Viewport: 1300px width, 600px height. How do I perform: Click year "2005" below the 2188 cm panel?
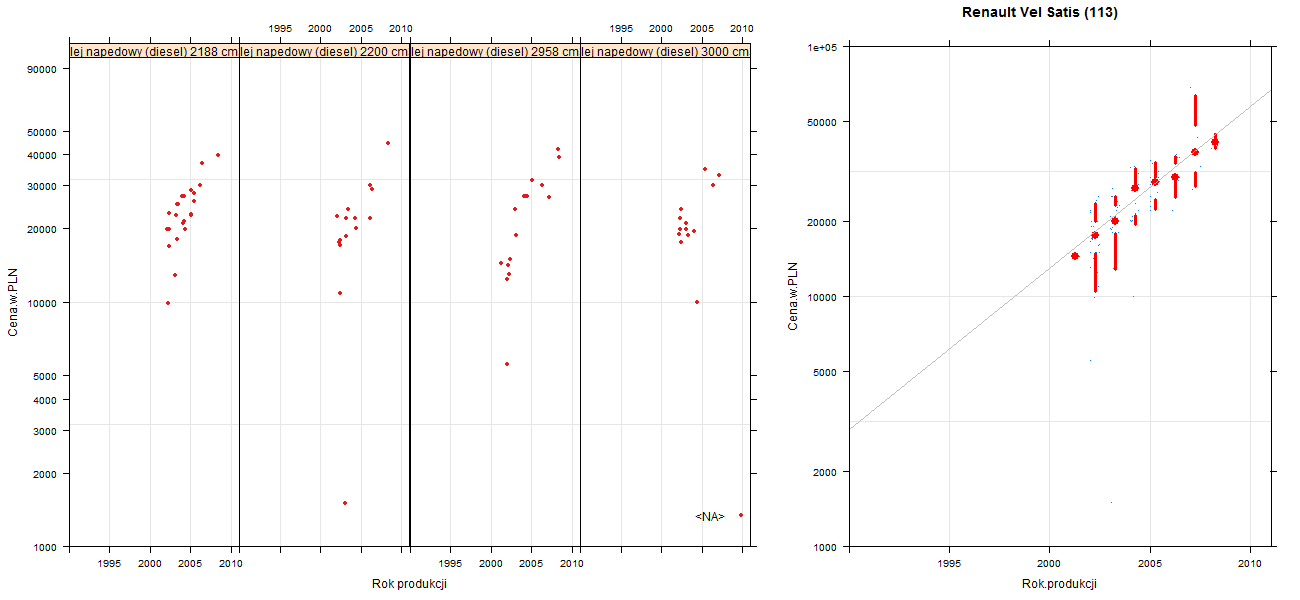point(191,564)
